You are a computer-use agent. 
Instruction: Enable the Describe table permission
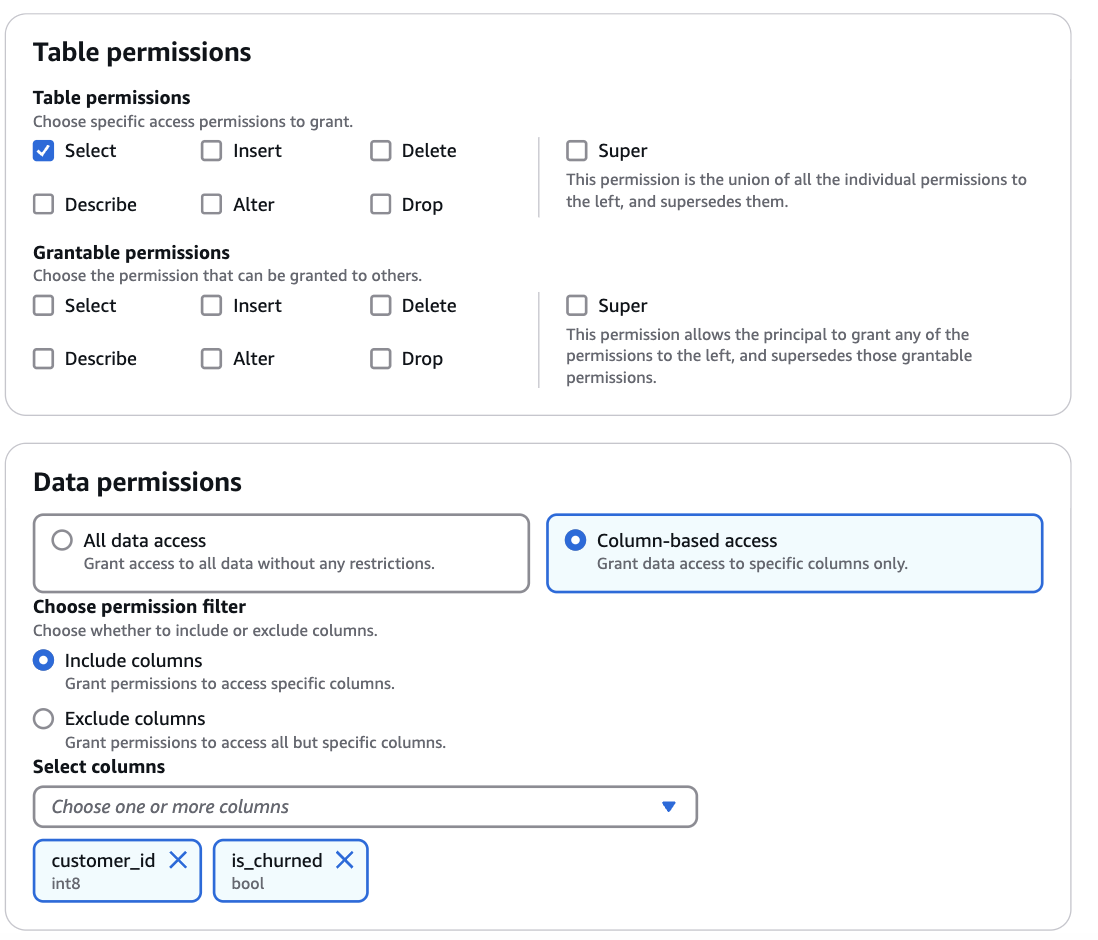tap(44, 204)
